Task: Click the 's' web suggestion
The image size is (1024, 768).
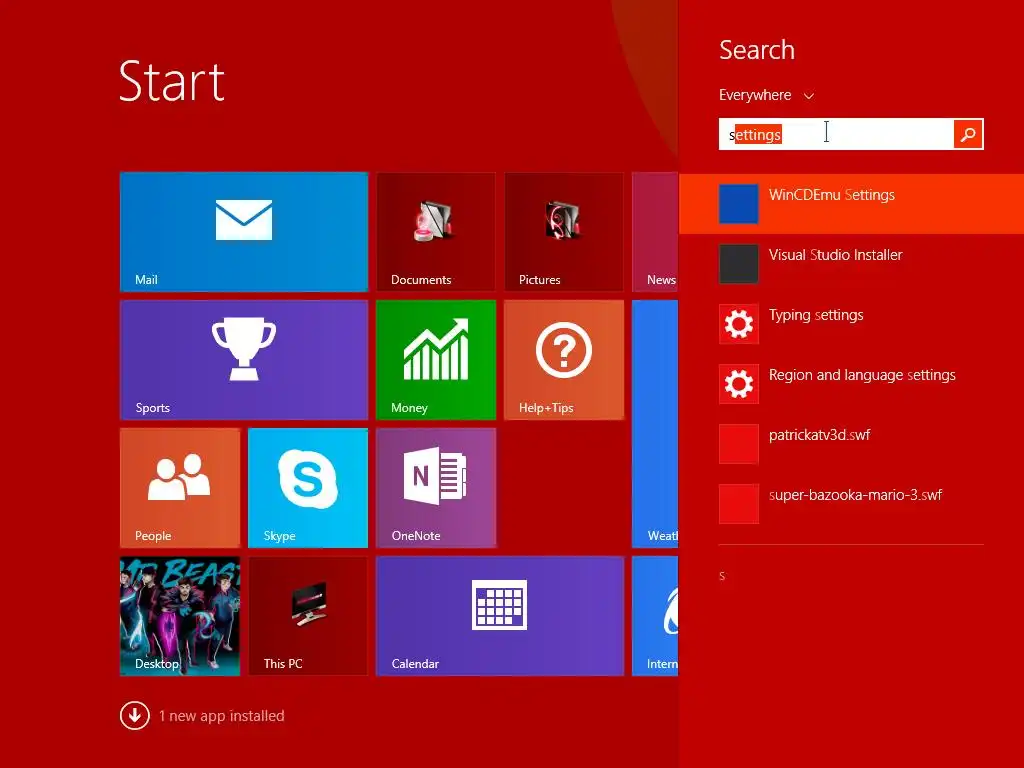Action: [x=722, y=576]
